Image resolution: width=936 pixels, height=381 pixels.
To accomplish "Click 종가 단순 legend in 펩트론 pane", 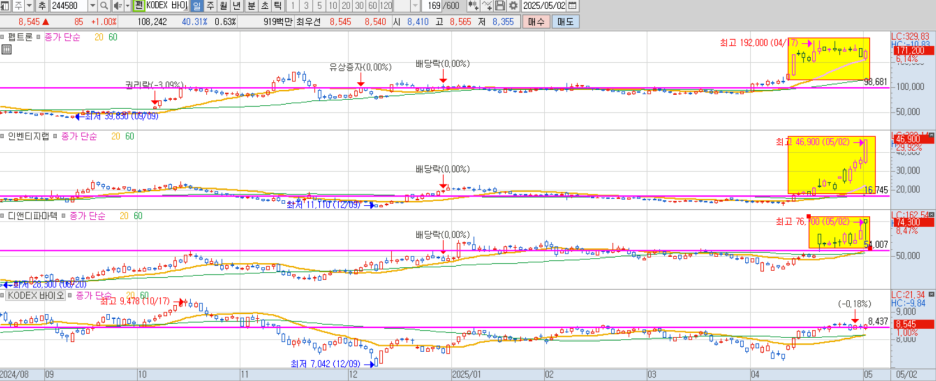I will coord(64,37).
